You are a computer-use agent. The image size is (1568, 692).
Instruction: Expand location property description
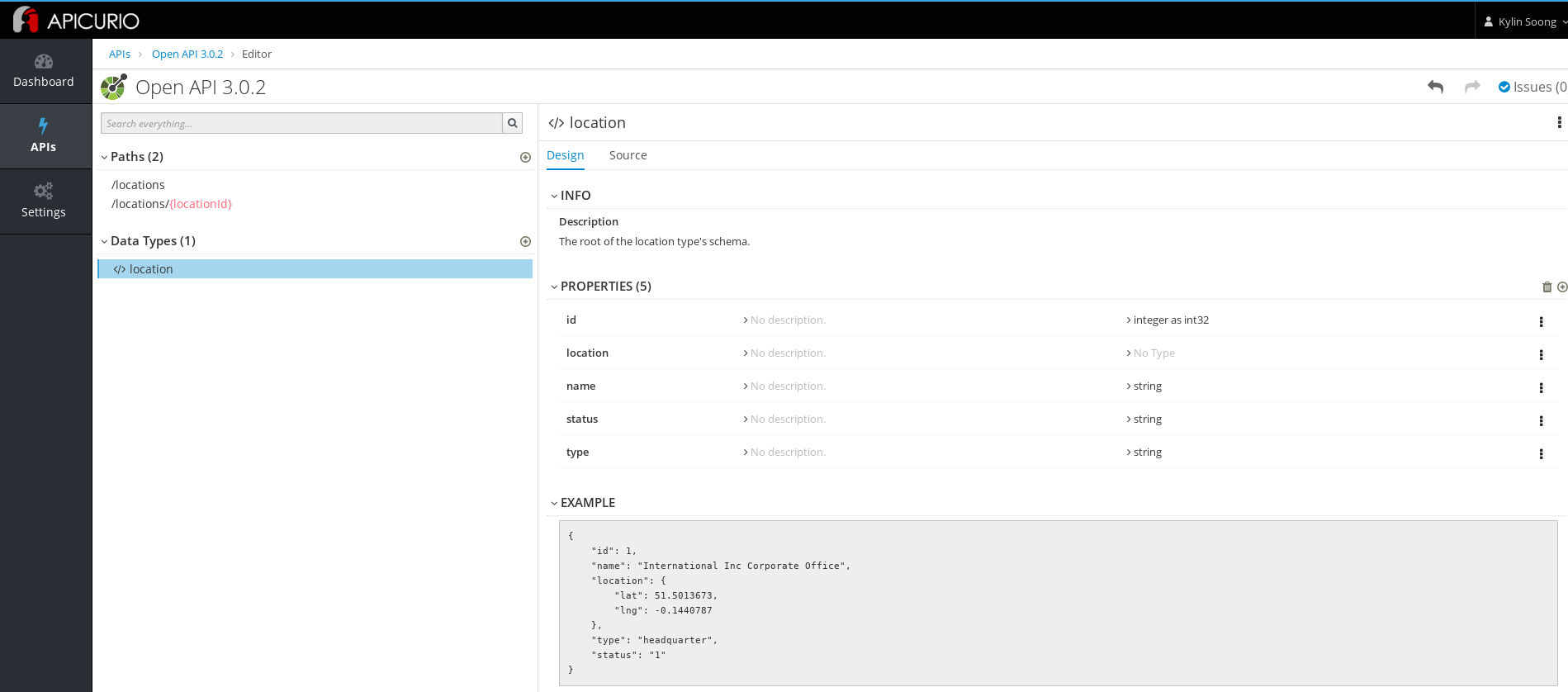click(x=784, y=353)
